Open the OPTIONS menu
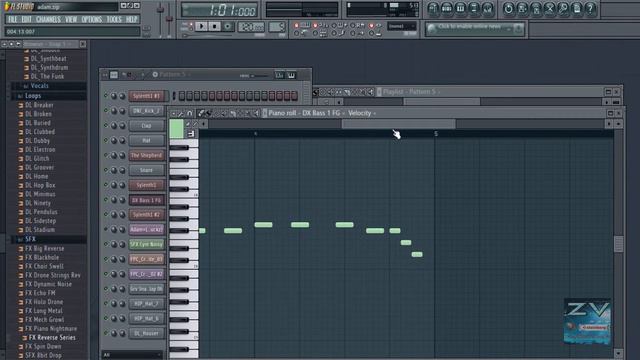Screen dimensions: 640x360 92,19
